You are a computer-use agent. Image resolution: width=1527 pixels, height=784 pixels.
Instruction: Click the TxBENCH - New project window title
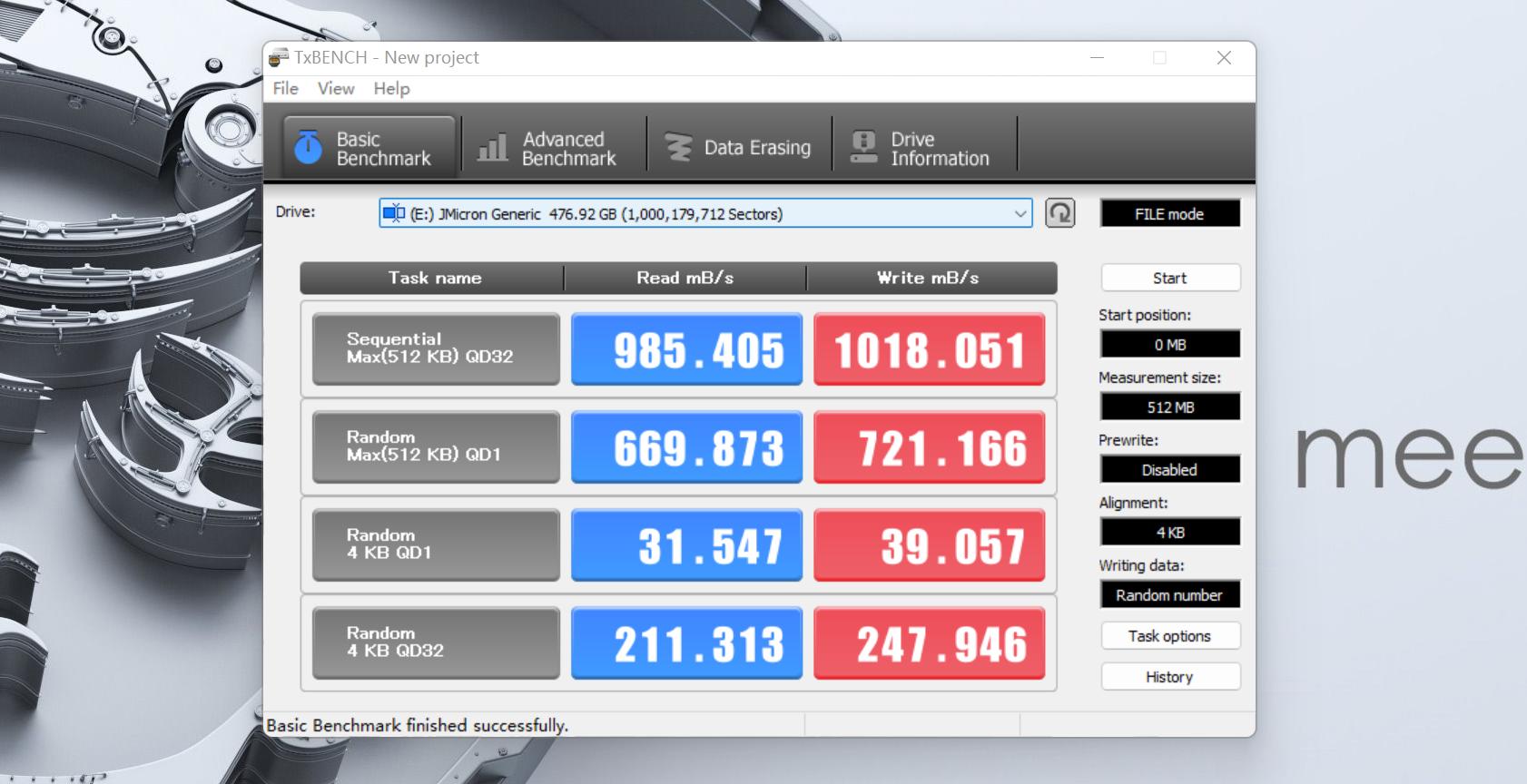point(386,57)
